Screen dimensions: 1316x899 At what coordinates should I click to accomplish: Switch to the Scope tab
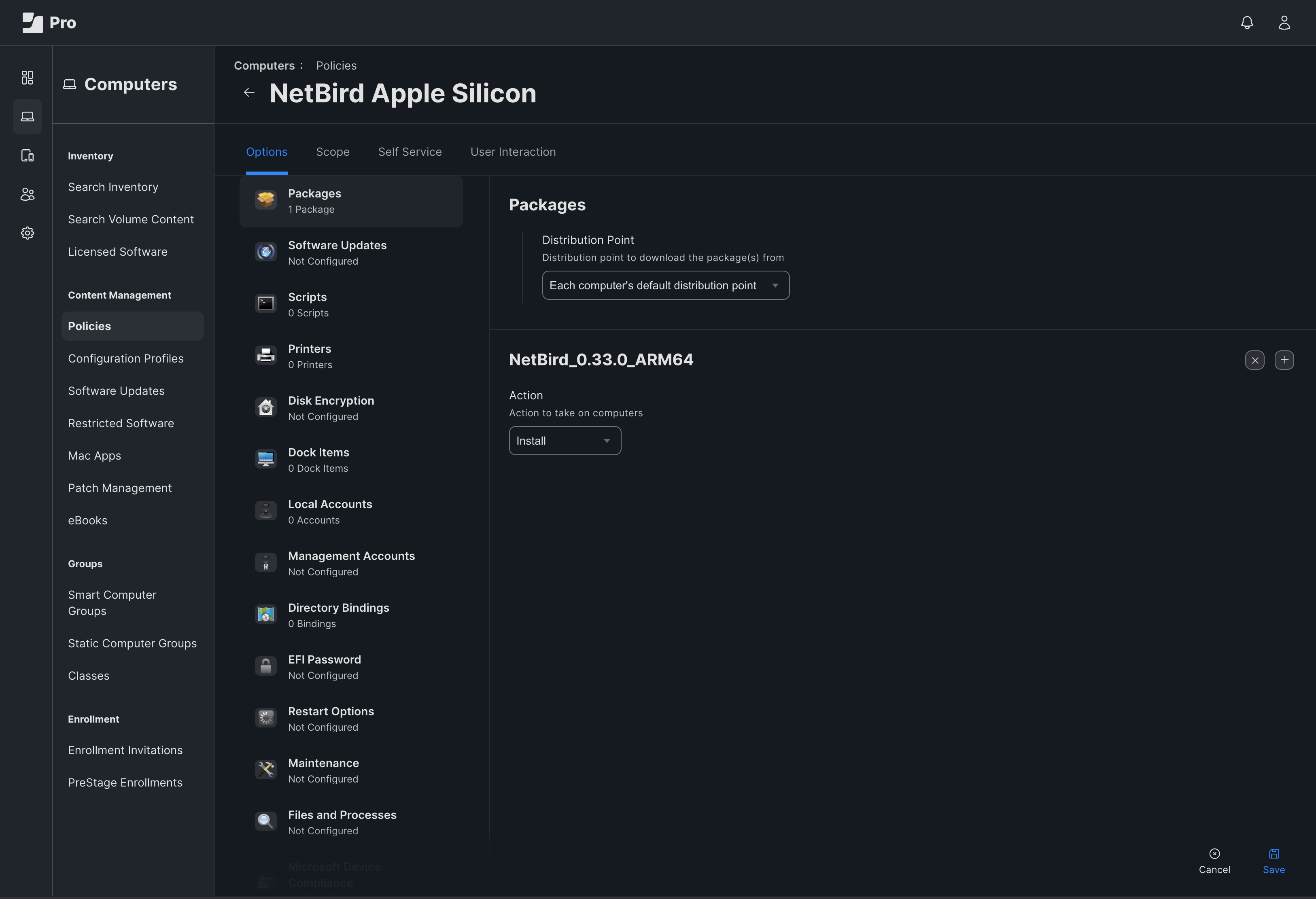332,152
